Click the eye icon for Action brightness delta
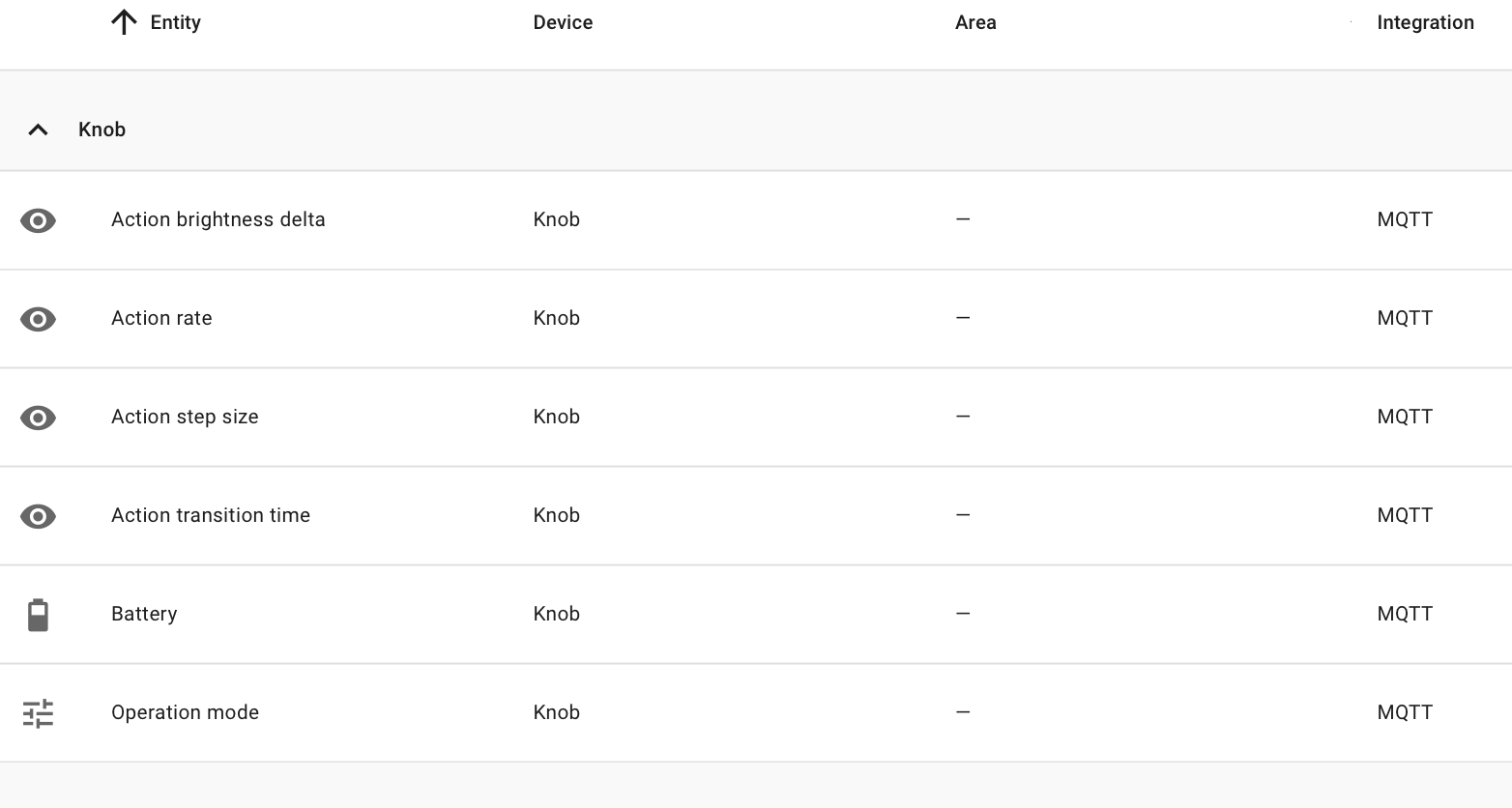Viewport: 1512px width, 808px height. coord(38,220)
